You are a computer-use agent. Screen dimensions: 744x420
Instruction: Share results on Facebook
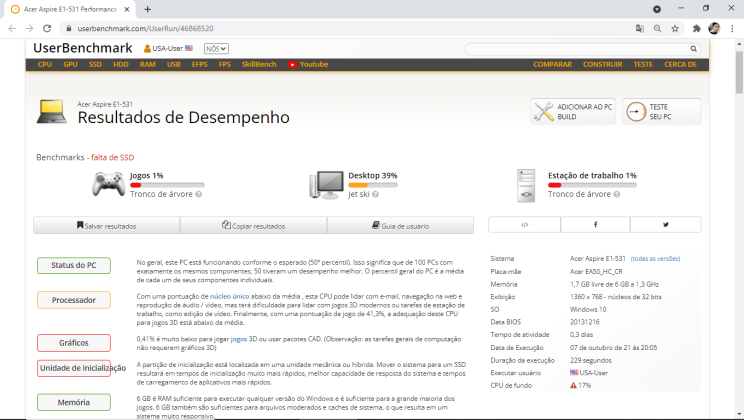click(595, 225)
